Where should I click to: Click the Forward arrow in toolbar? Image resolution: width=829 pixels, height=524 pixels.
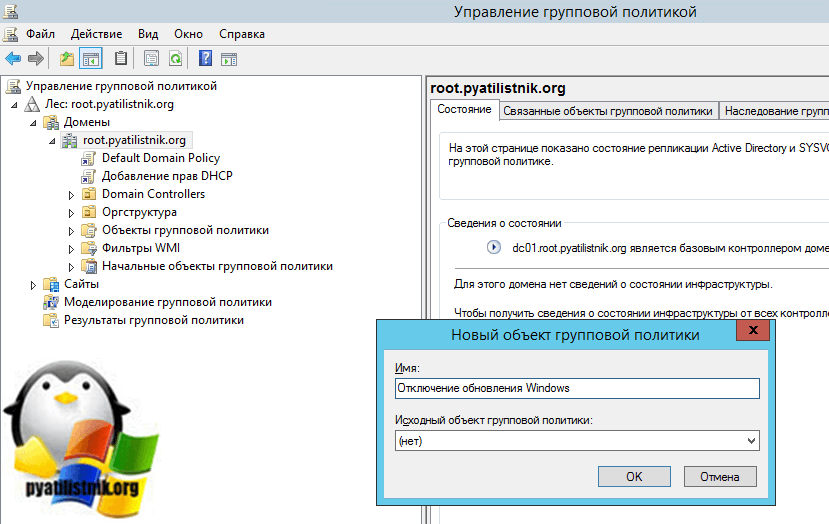(35, 59)
